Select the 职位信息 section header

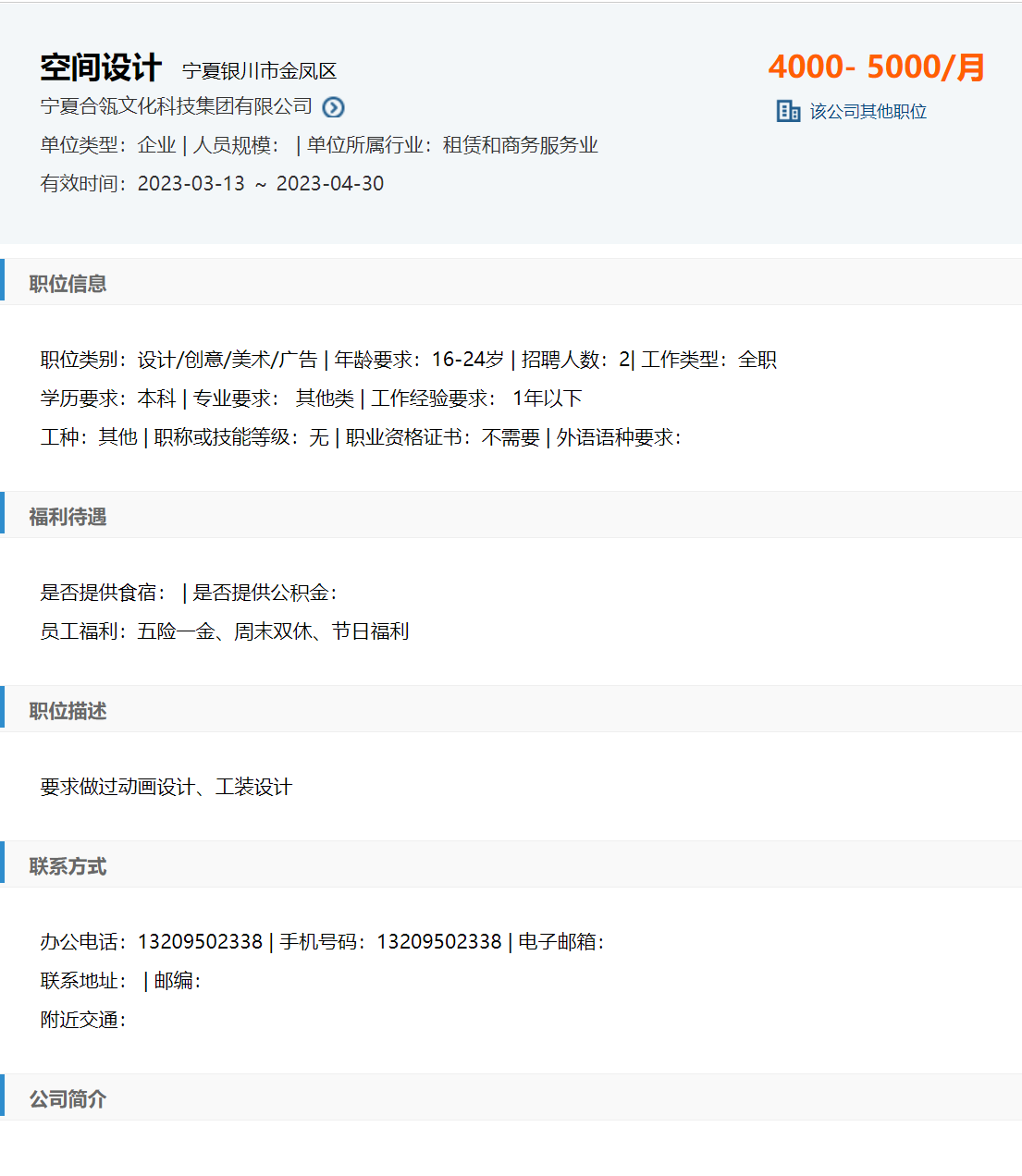click(68, 284)
